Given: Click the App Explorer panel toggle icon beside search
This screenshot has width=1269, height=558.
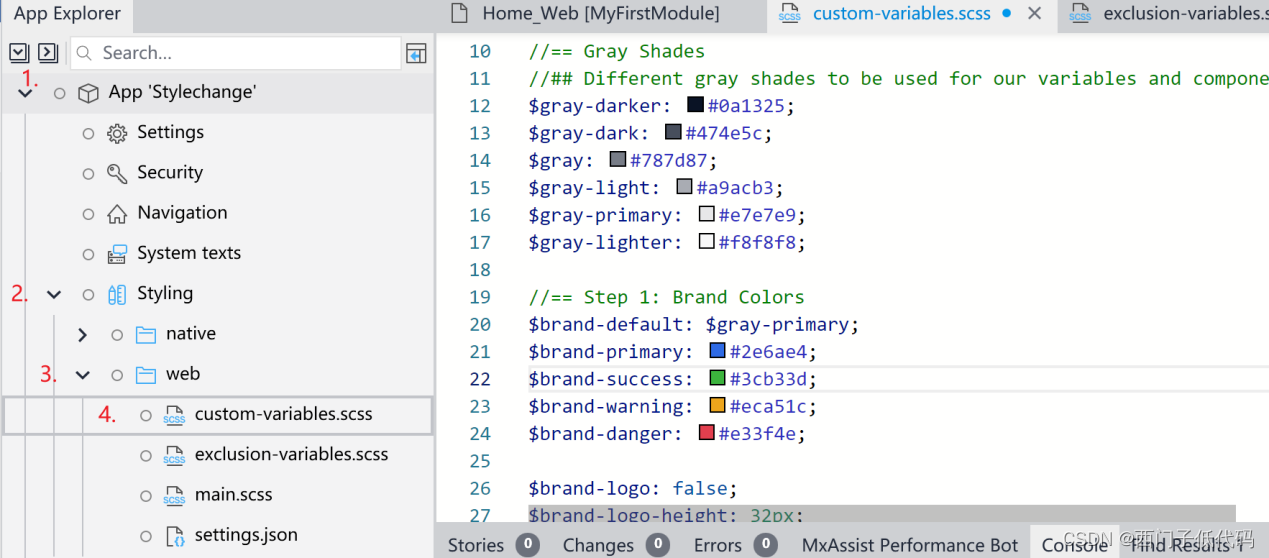Looking at the screenshot, I should click(417, 54).
